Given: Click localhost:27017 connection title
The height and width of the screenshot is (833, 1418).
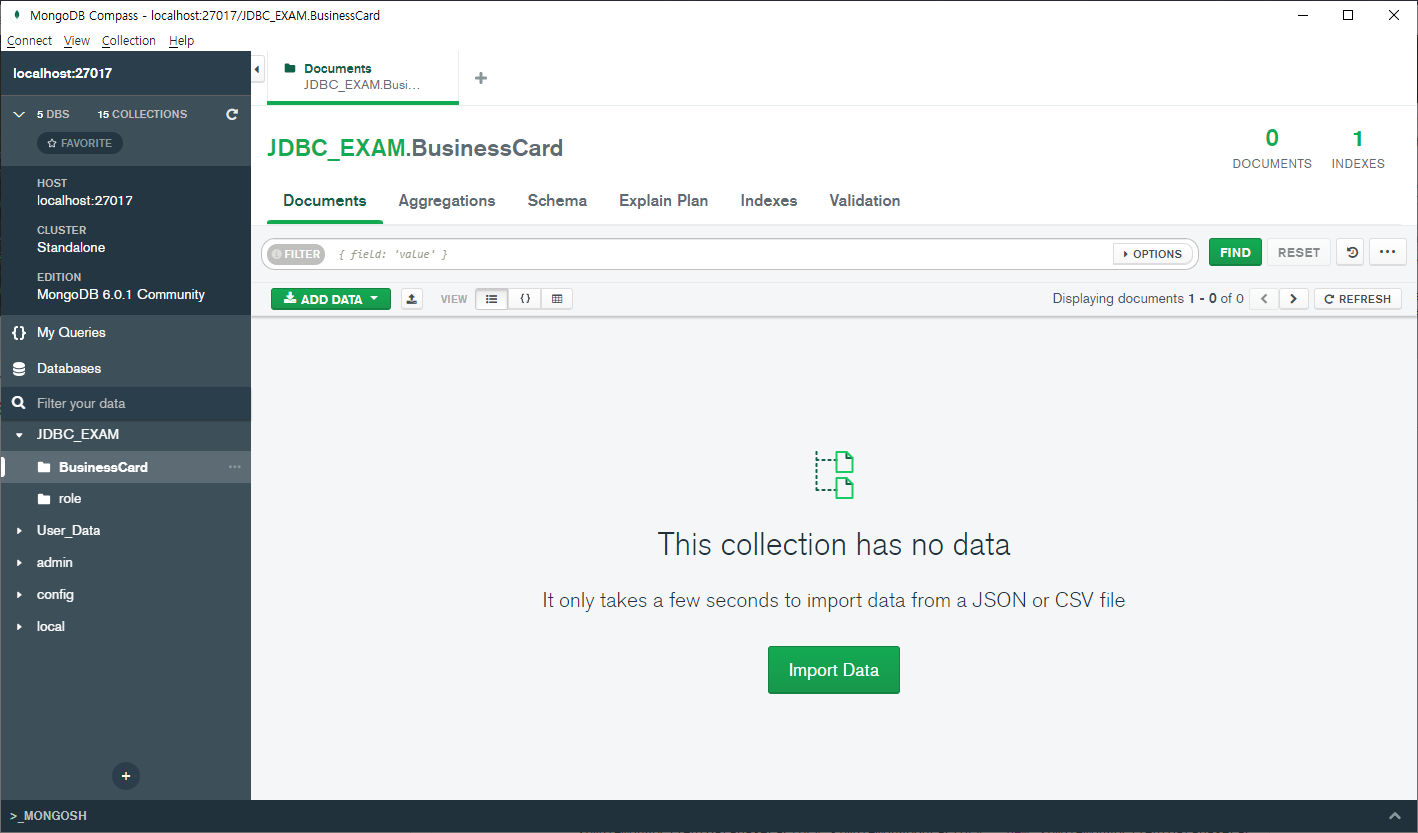Looking at the screenshot, I should coord(62,74).
